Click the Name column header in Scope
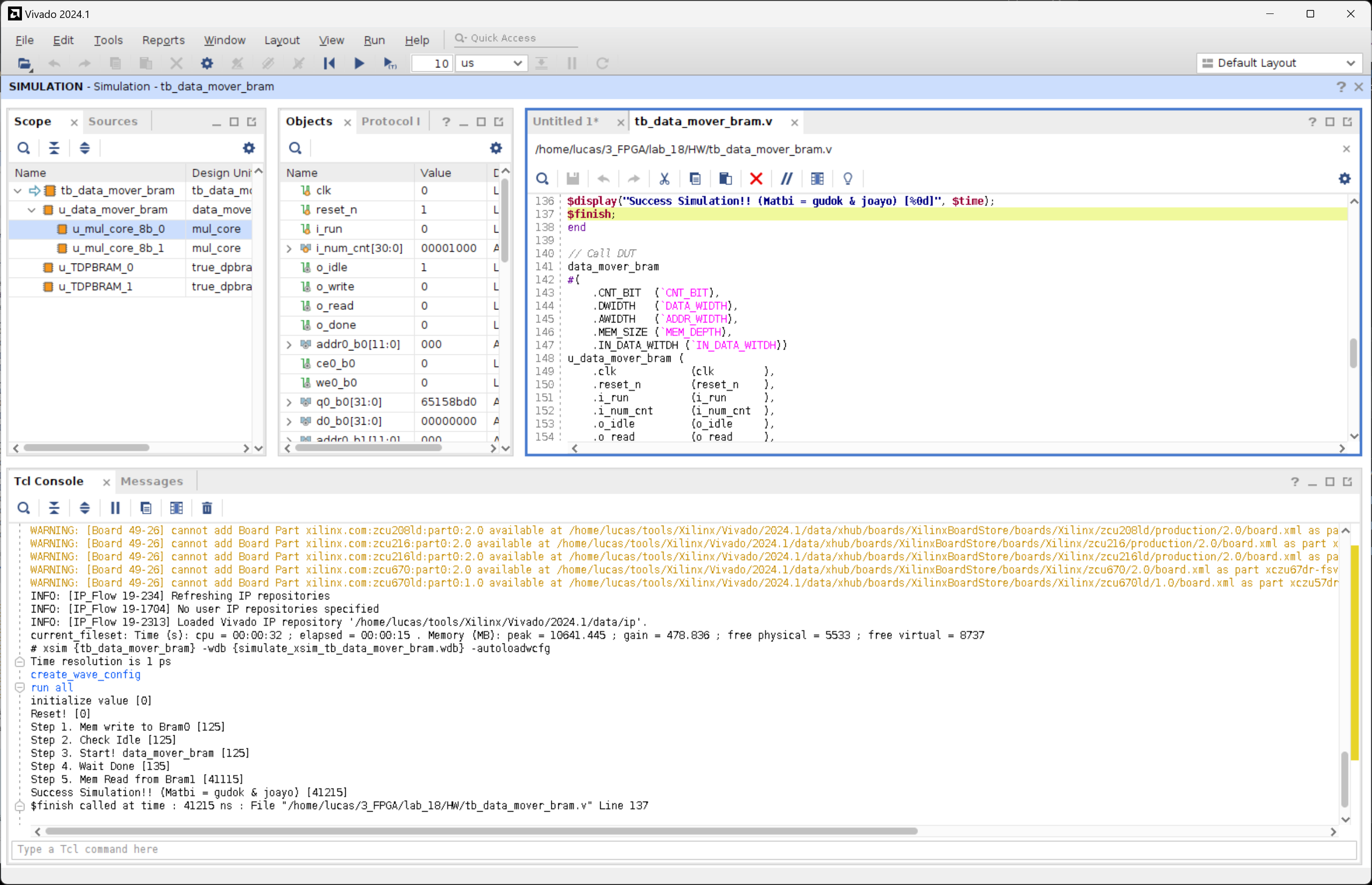 tap(98, 172)
